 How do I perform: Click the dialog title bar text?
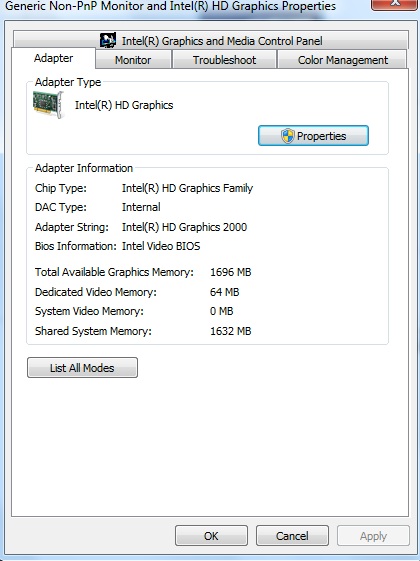(170, 6)
